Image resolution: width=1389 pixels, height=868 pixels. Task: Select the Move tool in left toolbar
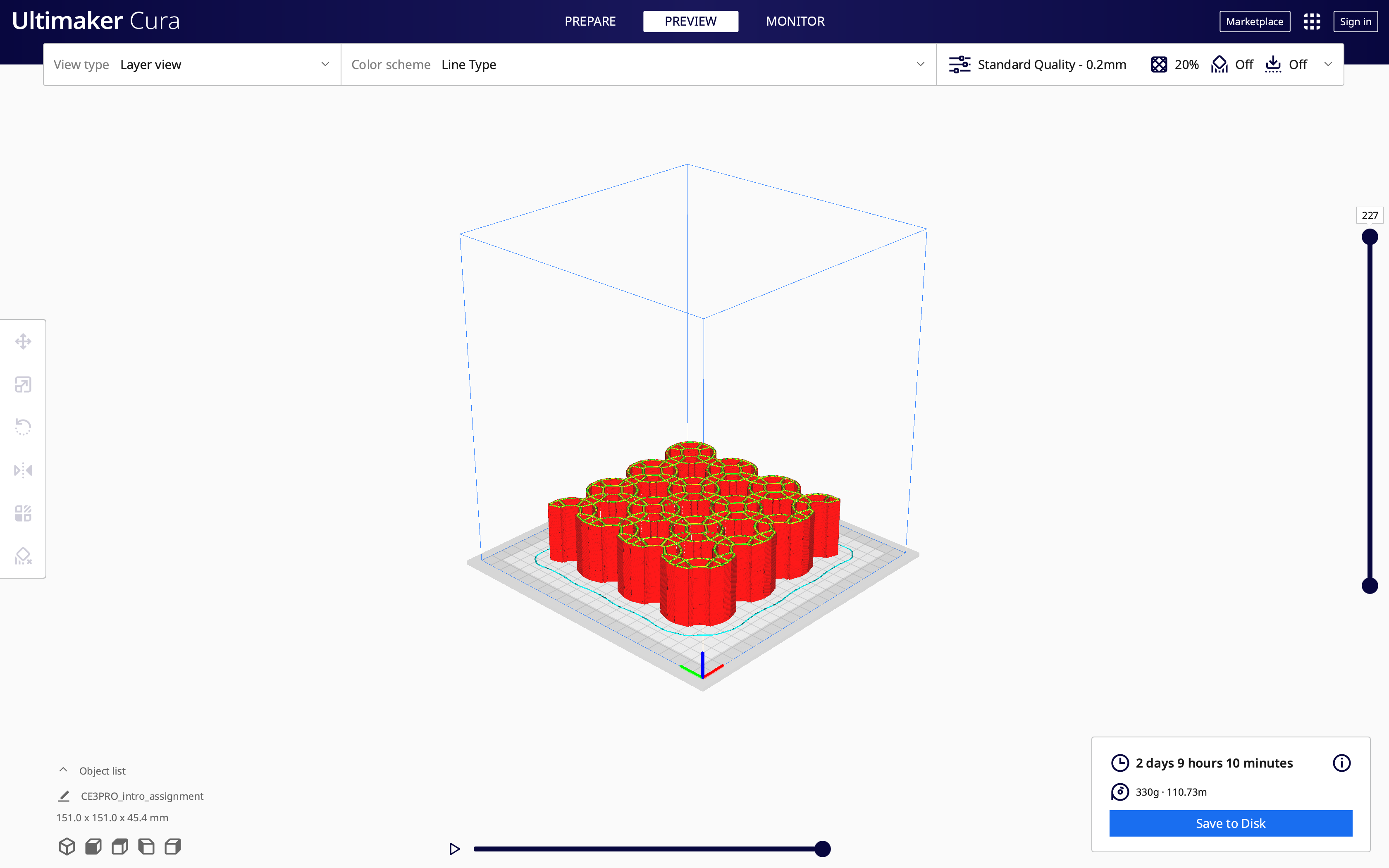pyautogui.click(x=23, y=341)
